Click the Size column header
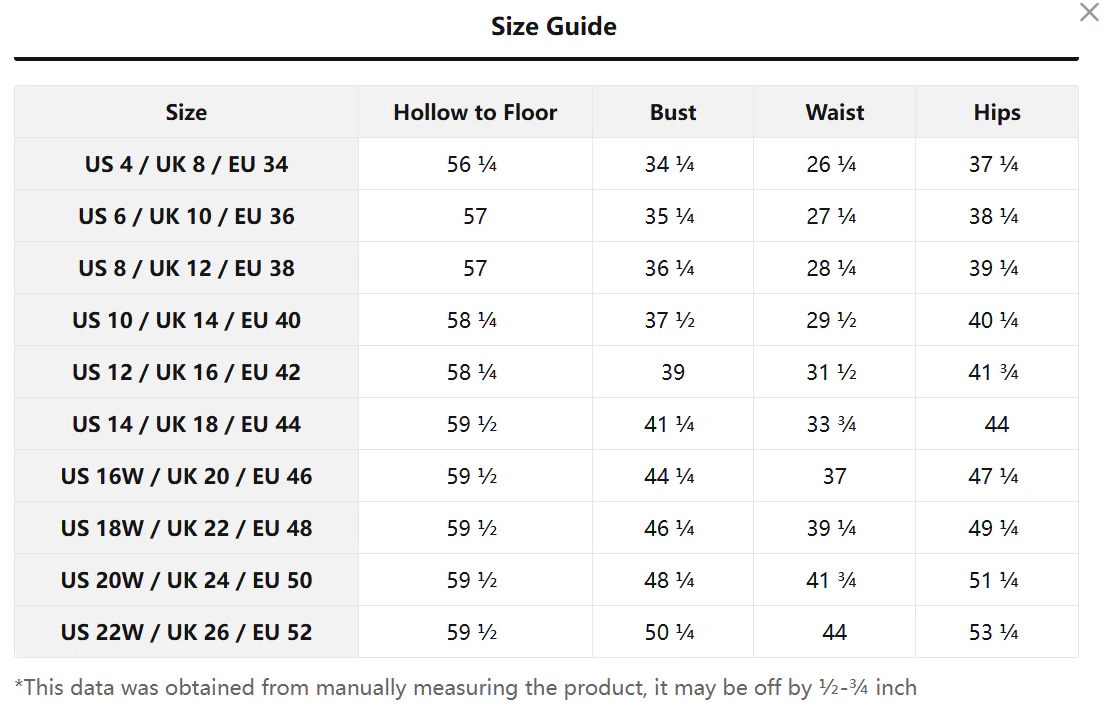The image size is (1105, 711). click(x=186, y=113)
